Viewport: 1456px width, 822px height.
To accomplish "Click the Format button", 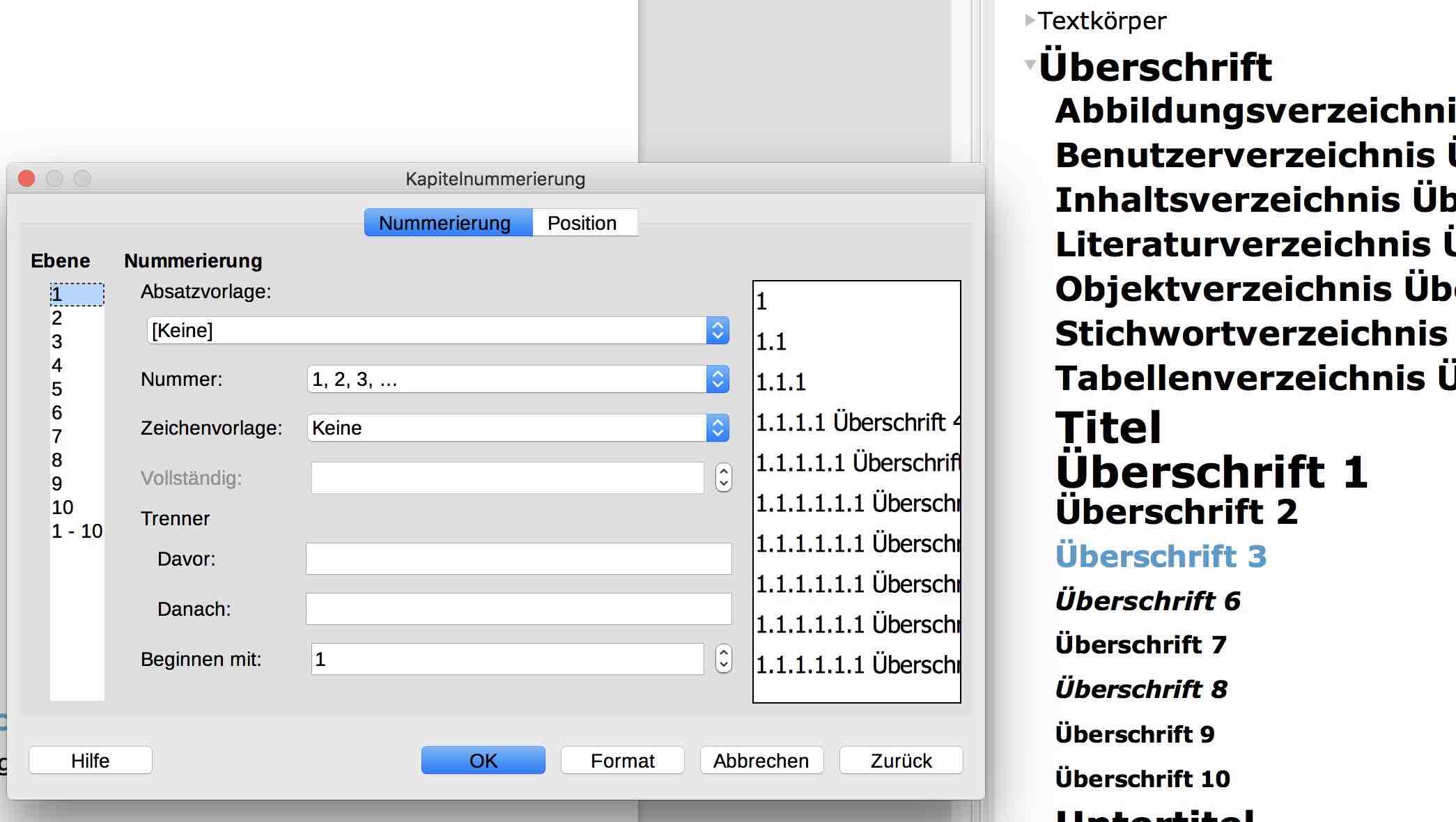I will [622, 761].
